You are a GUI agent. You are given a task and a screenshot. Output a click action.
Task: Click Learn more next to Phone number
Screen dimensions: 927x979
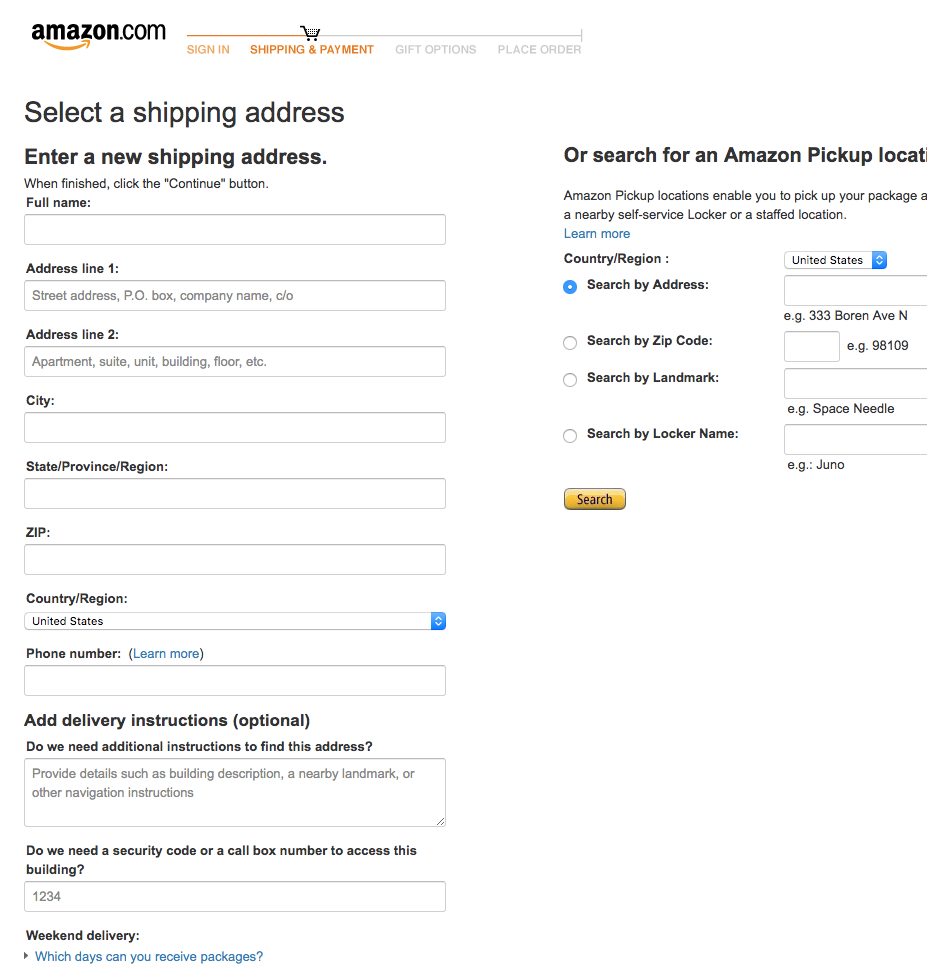click(x=166, y=653)
